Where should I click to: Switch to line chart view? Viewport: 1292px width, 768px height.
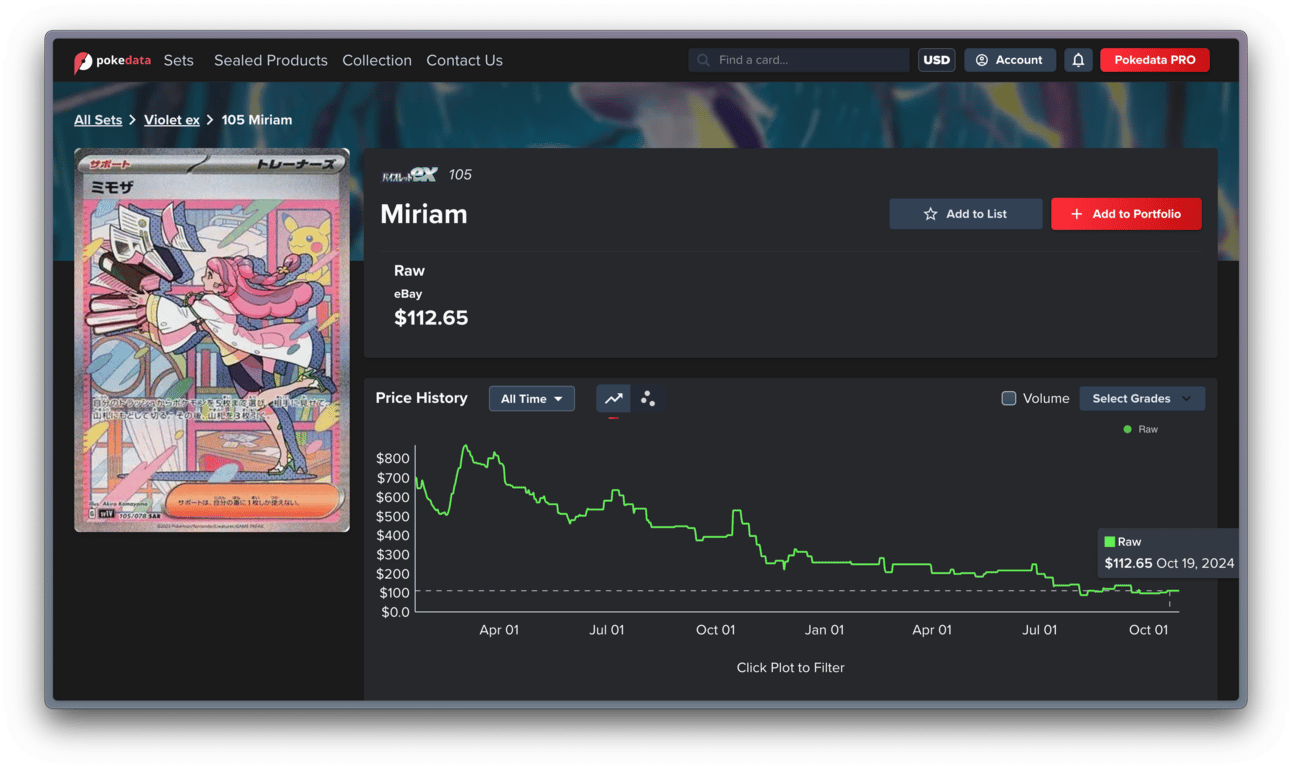tap(613, 398)
